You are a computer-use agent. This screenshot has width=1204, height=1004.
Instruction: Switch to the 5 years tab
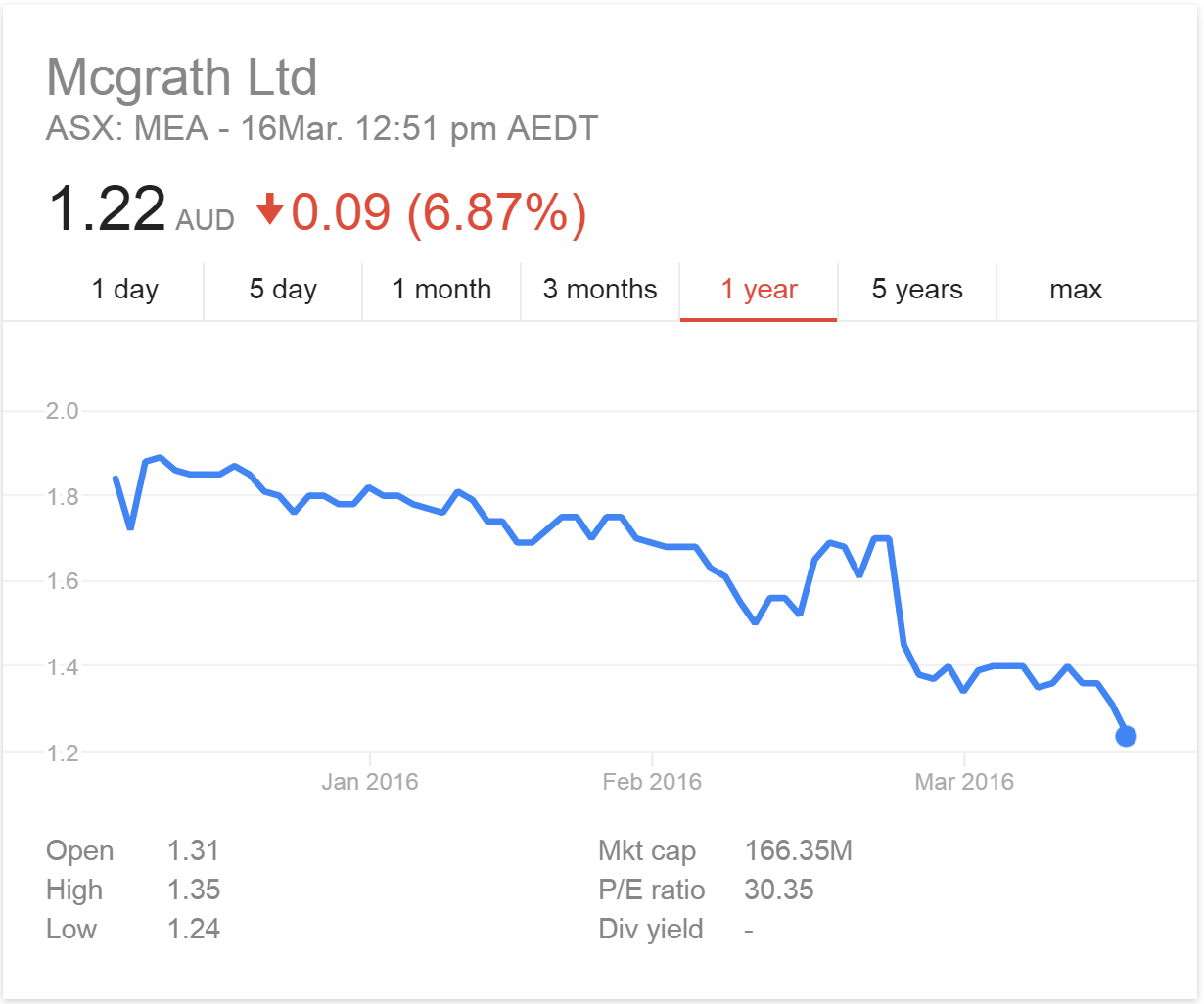[x=917, y=290]
